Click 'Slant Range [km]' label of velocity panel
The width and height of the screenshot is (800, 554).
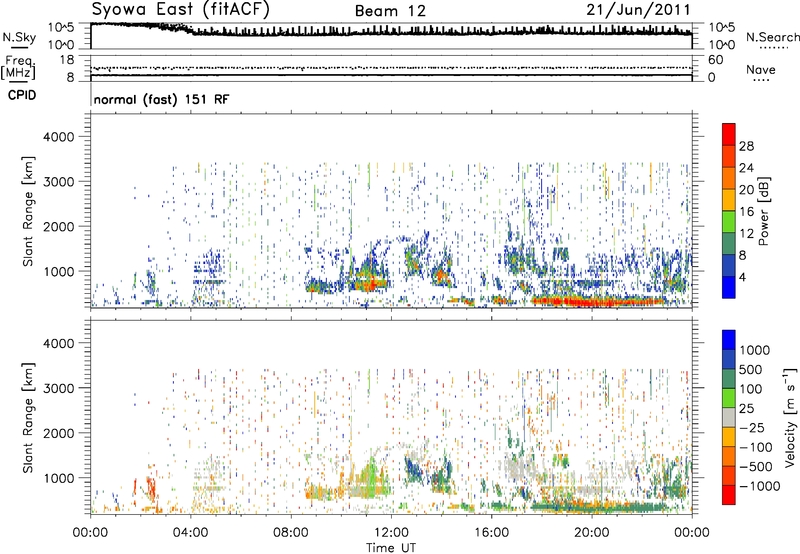pyautogui.click(x=28, y=417)
